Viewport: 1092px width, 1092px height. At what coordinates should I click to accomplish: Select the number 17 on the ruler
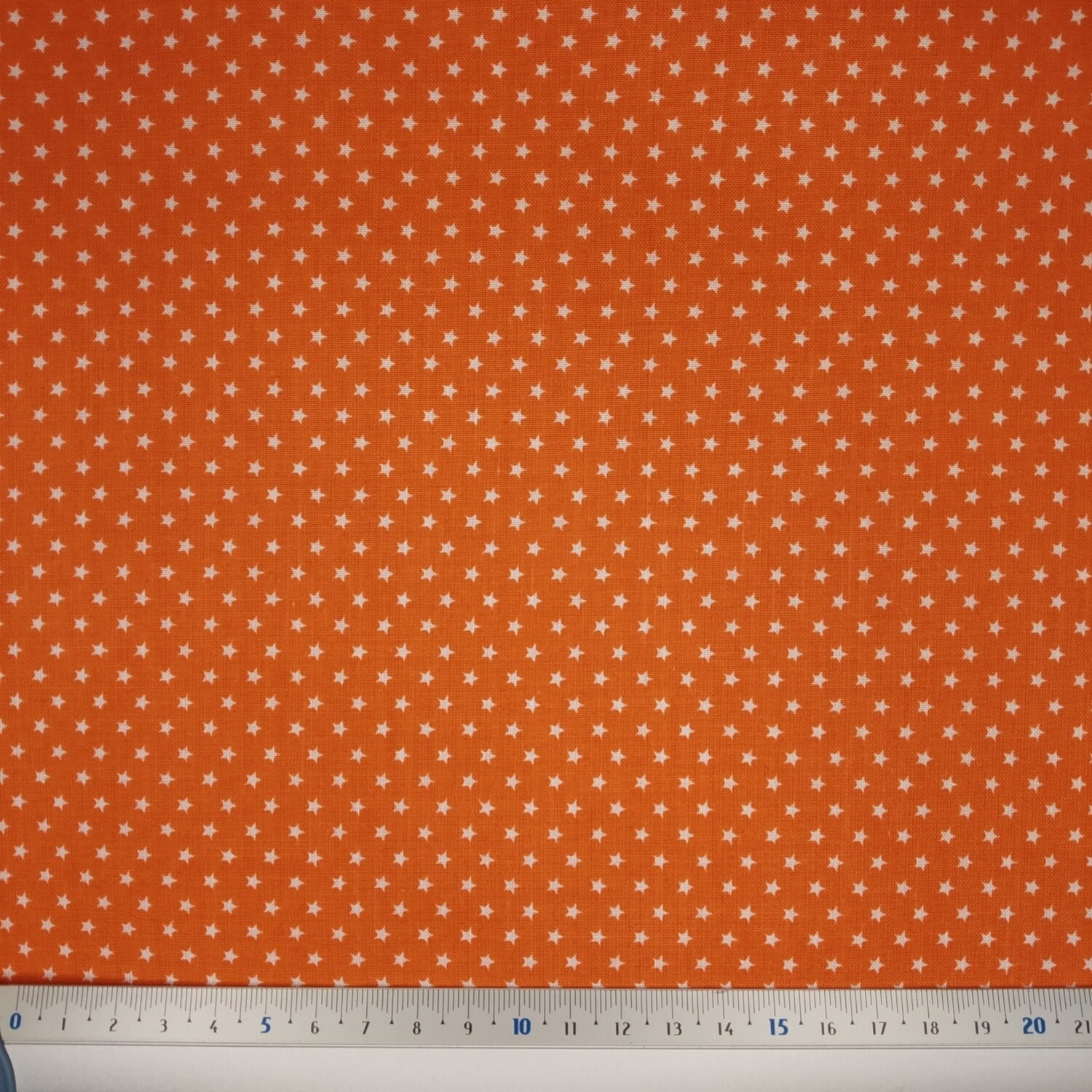[x=879, y=1029]
